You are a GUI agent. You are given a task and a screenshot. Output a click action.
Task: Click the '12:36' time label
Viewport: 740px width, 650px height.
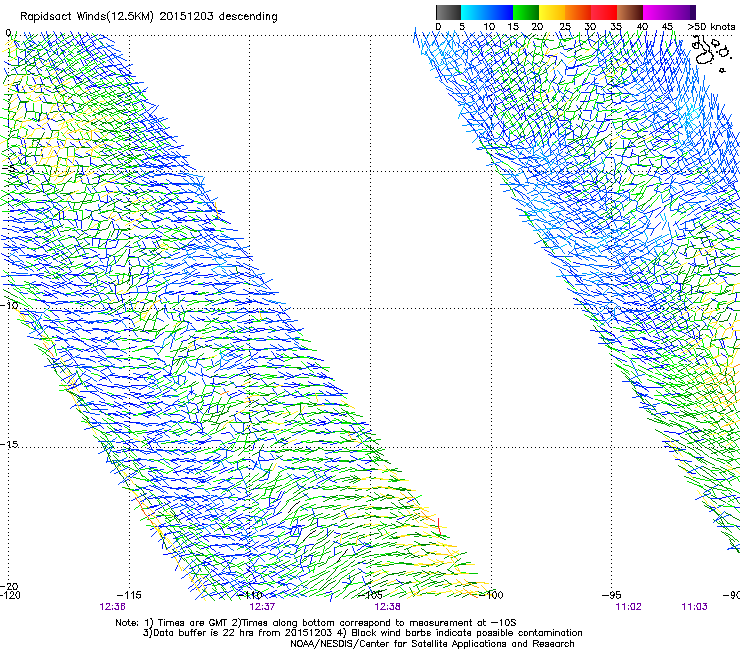pyautogui.click(x=112, y=607)
